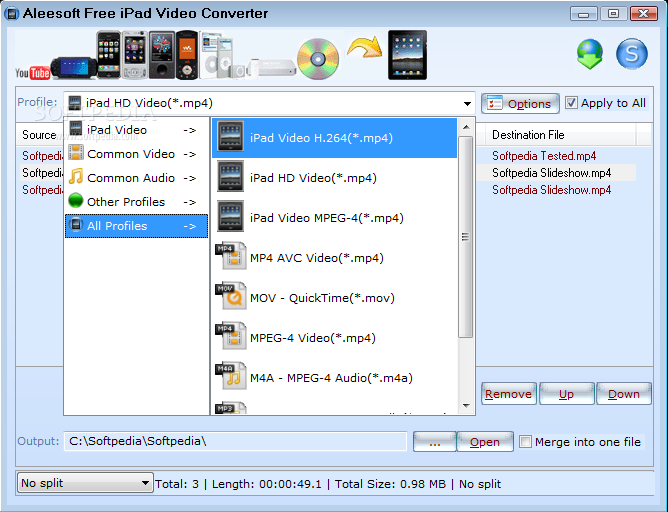The width and height of the screenshot is (668, 512).
Task: Click MOV QuickTime file icon
Action: click(230, 296)
